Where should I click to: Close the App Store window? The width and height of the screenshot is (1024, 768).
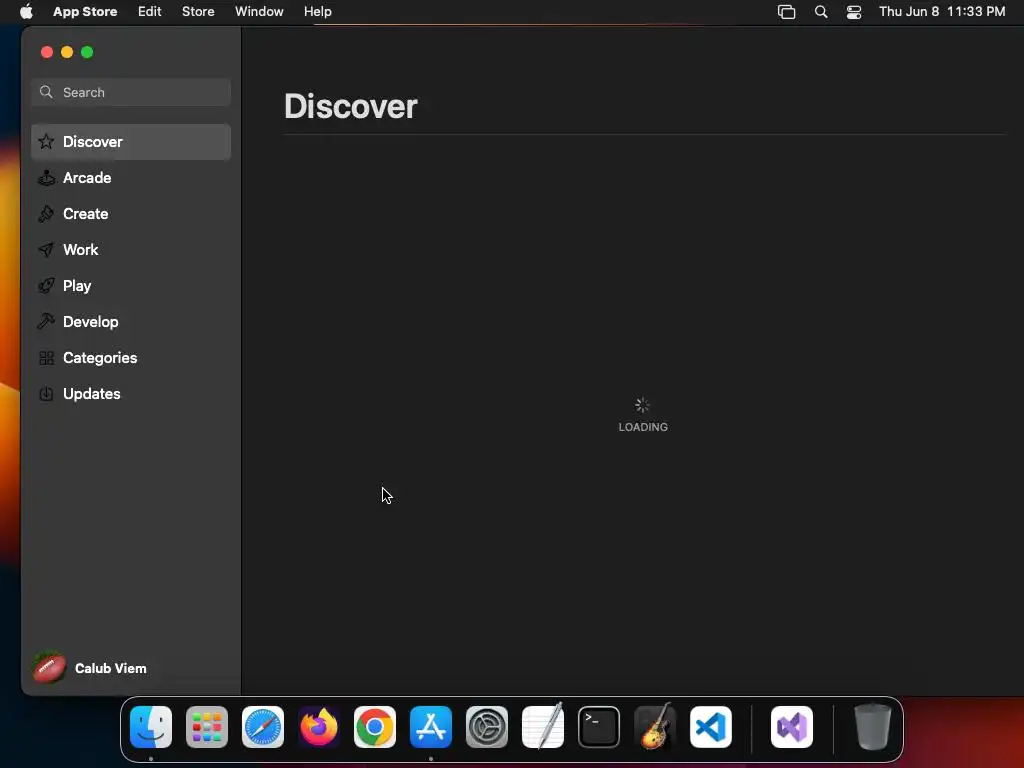[46, 52]
